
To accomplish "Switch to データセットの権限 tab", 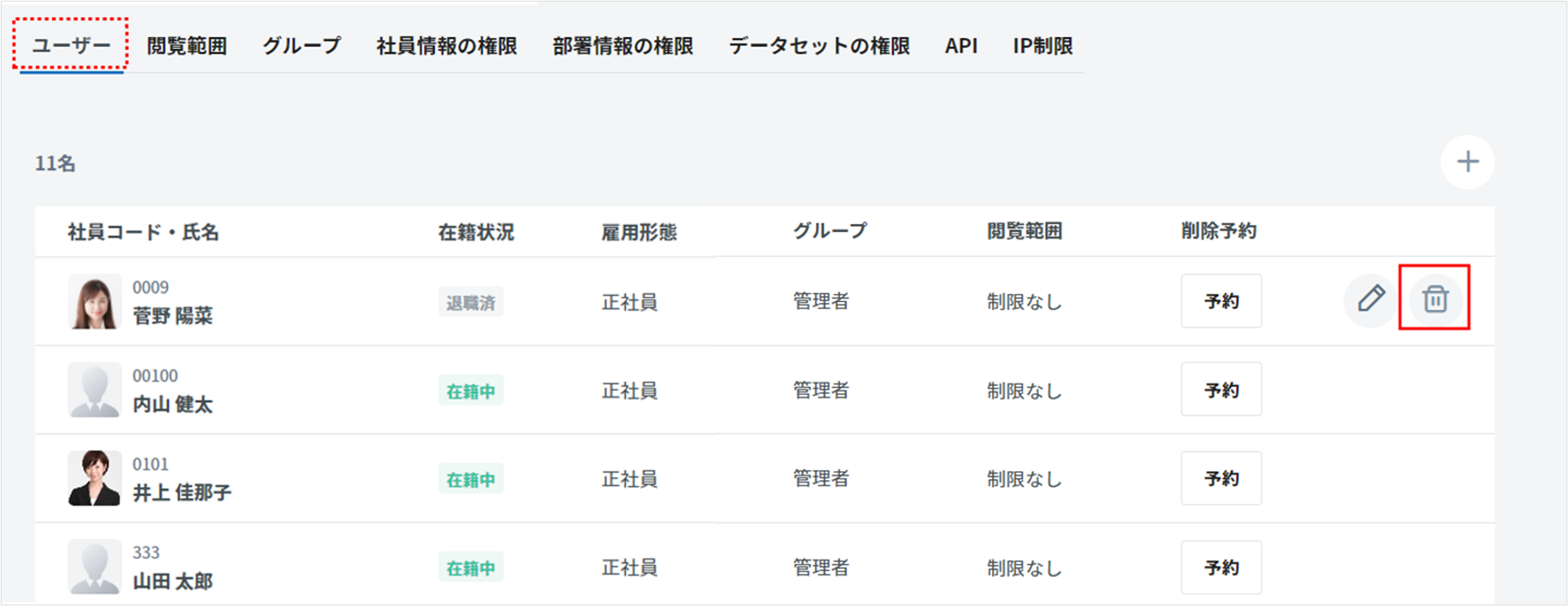I will pyautogui.click(x=819, y=46).
